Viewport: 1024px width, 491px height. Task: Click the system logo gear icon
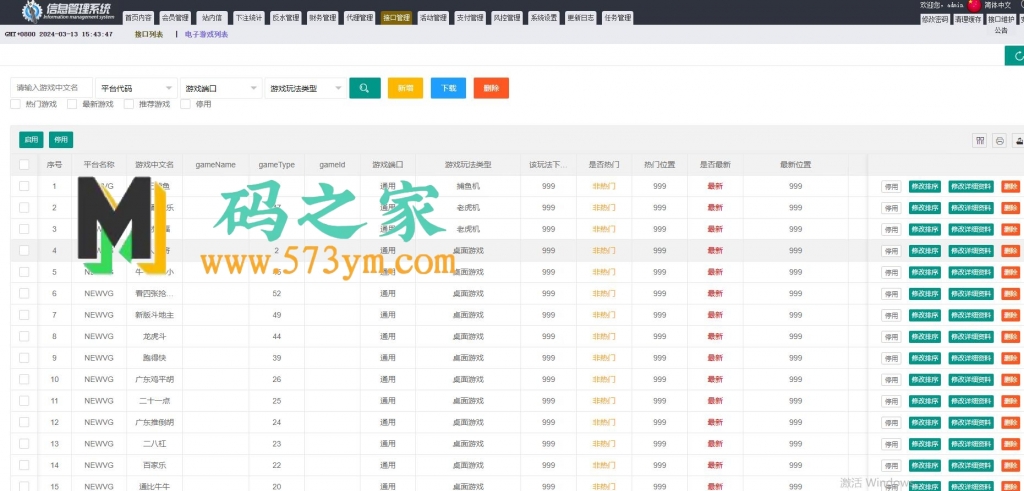(32, 11)
